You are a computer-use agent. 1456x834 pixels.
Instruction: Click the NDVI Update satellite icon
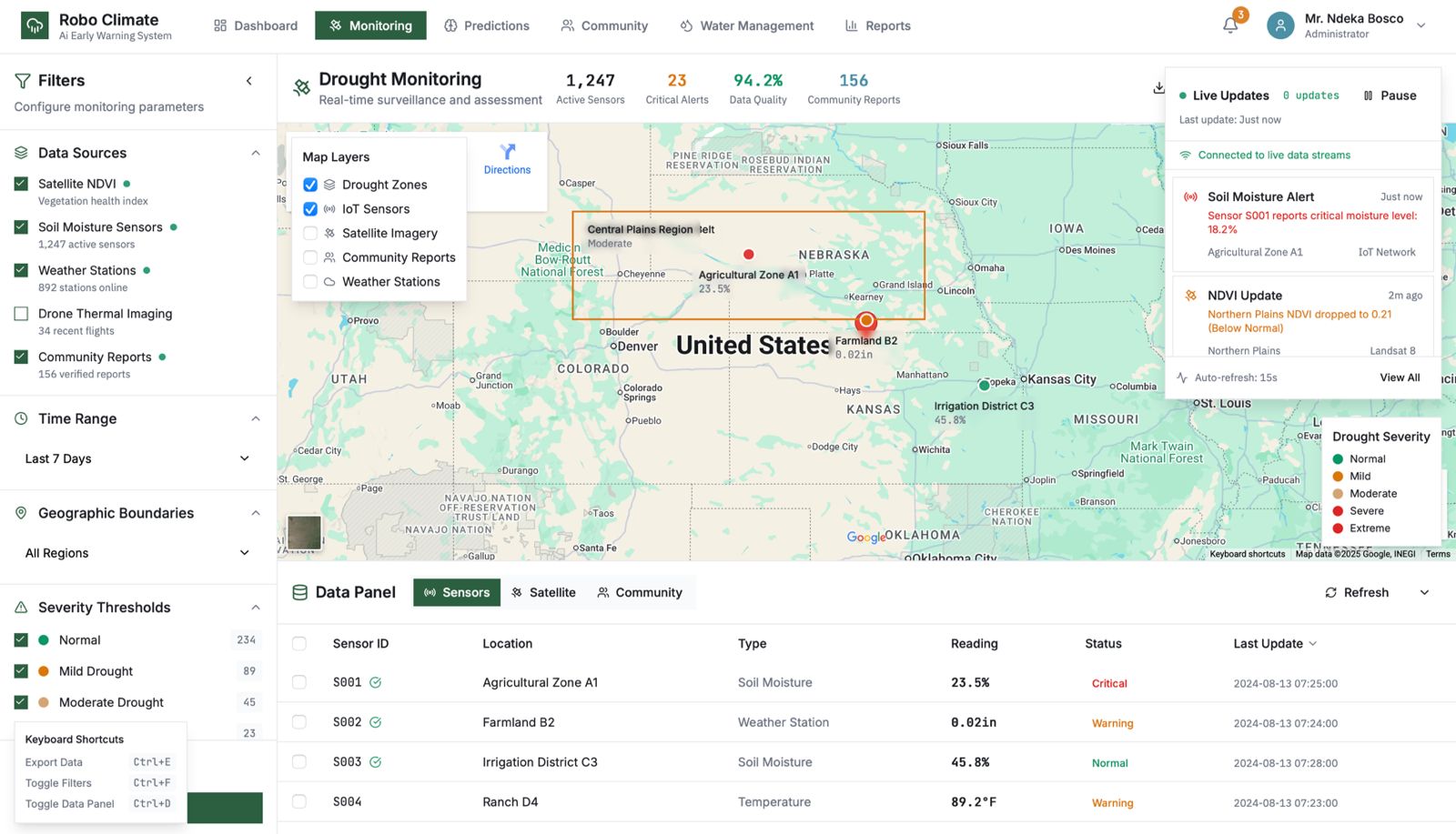pos(1190,296)
